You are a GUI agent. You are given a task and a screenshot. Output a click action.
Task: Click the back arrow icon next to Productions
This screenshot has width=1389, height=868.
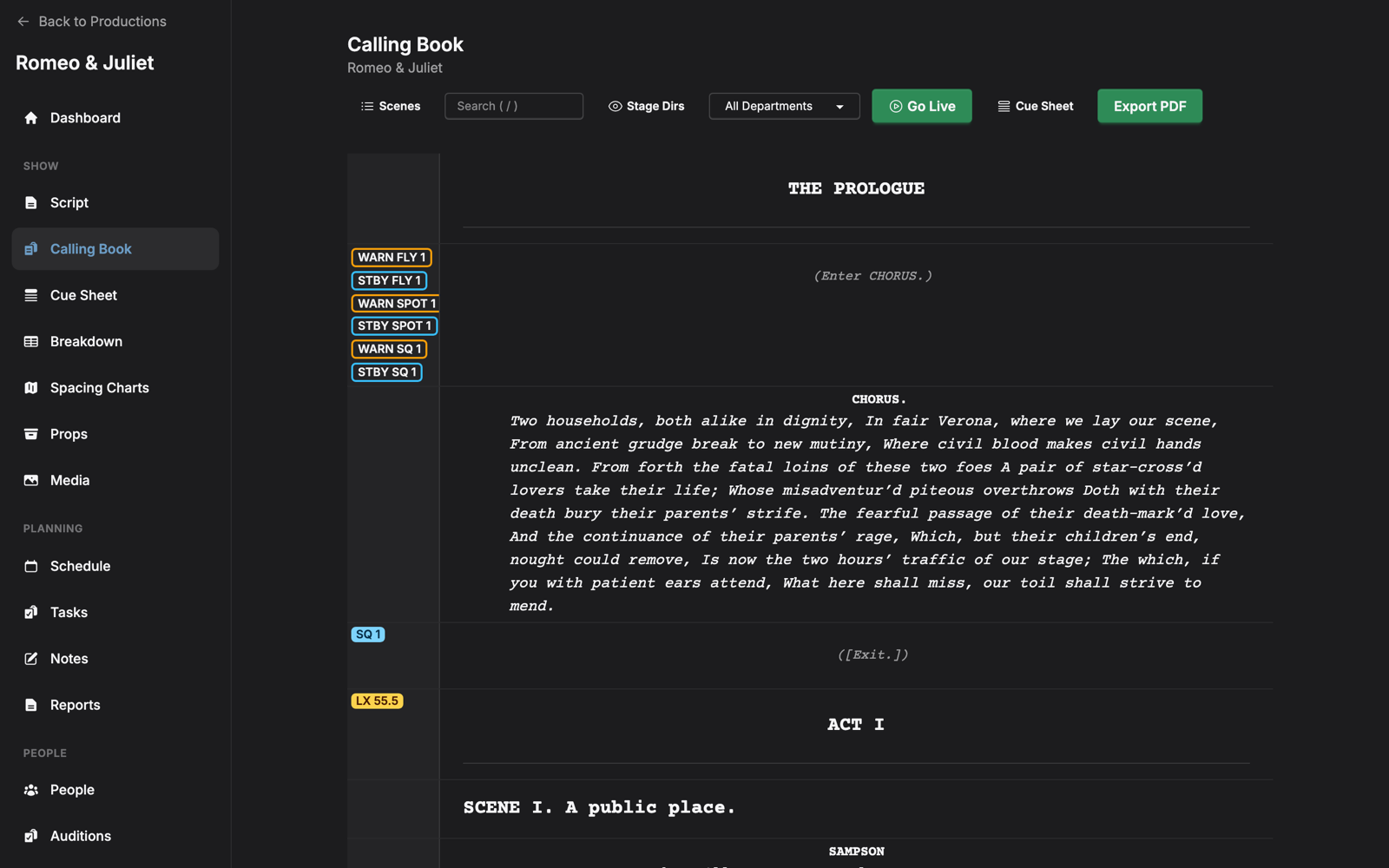tap(23, 21)
